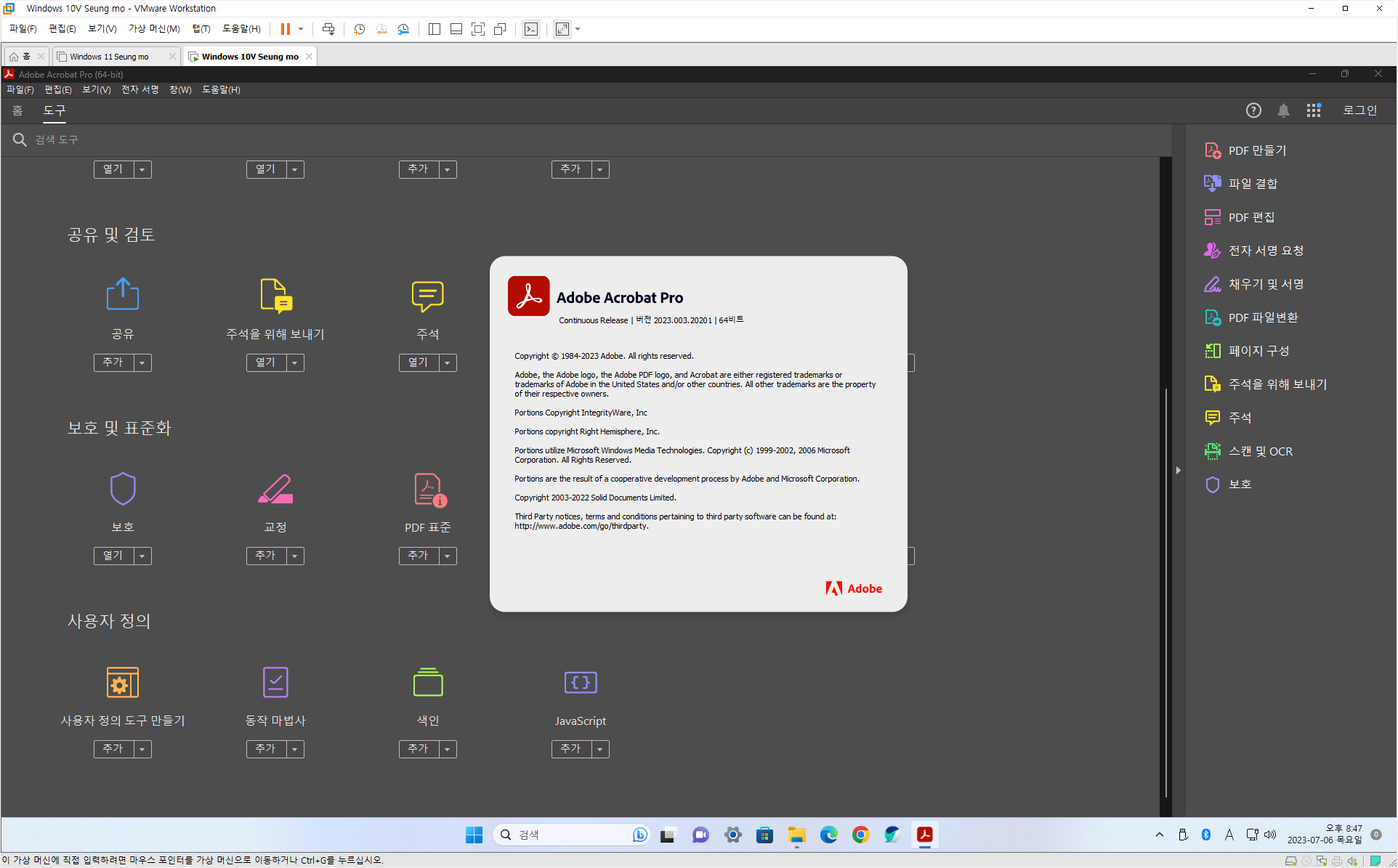
Task: Click 파일 결합 in right sidebar
Action: pyautogui.click(x=1252, y=184)
